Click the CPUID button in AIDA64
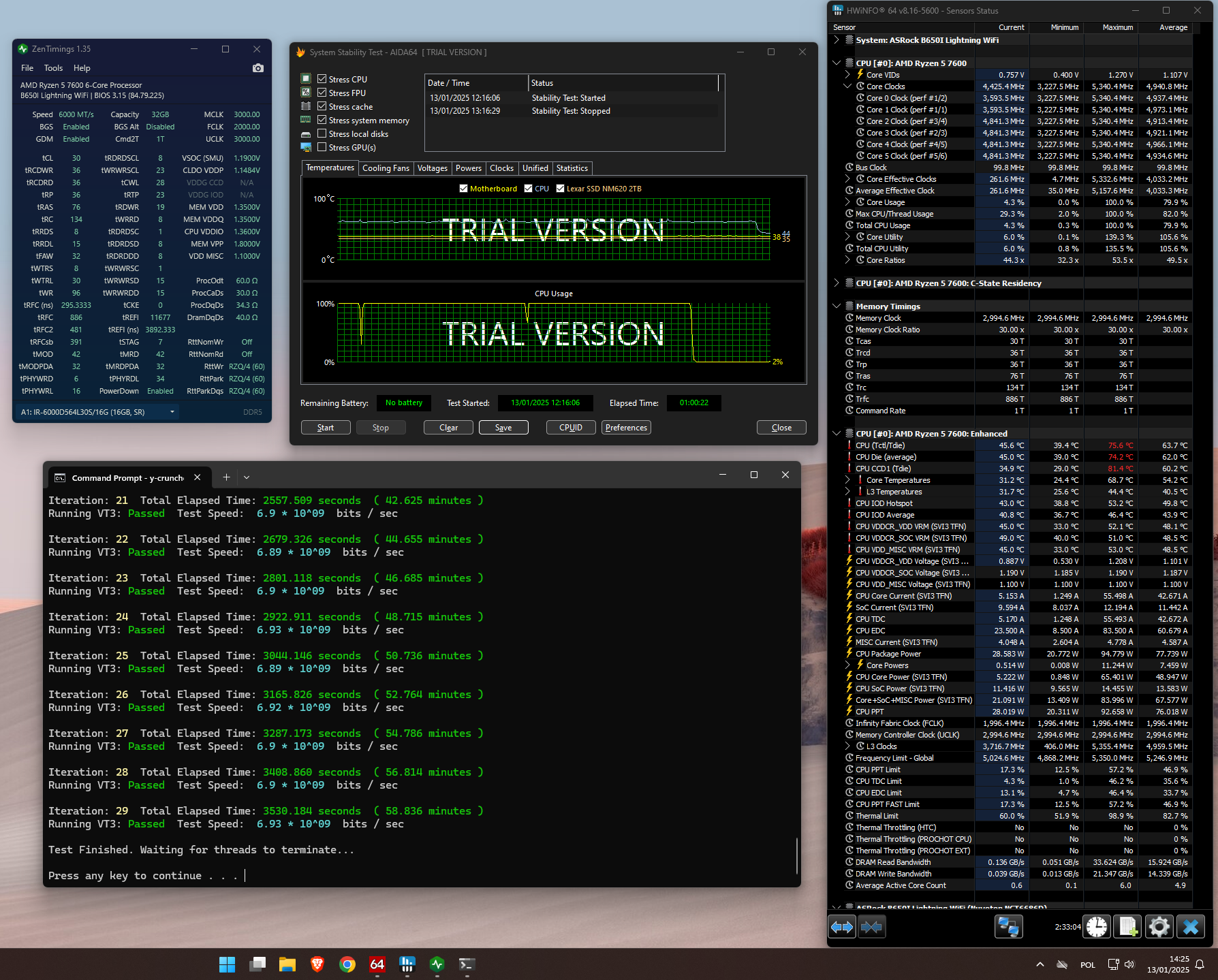The height and width of the screenshot is (980, 1218). (x=570, y=428)
